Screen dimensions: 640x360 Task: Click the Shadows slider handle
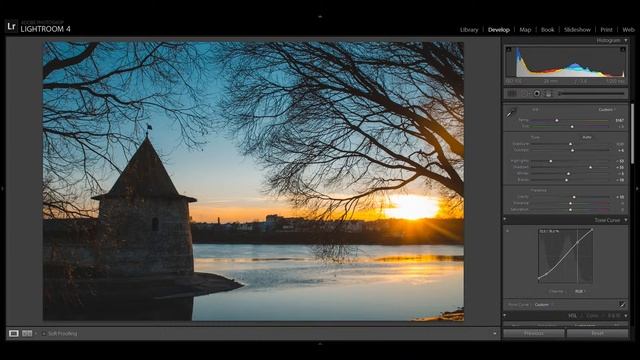pyautogui.click(x=590, y=167)
